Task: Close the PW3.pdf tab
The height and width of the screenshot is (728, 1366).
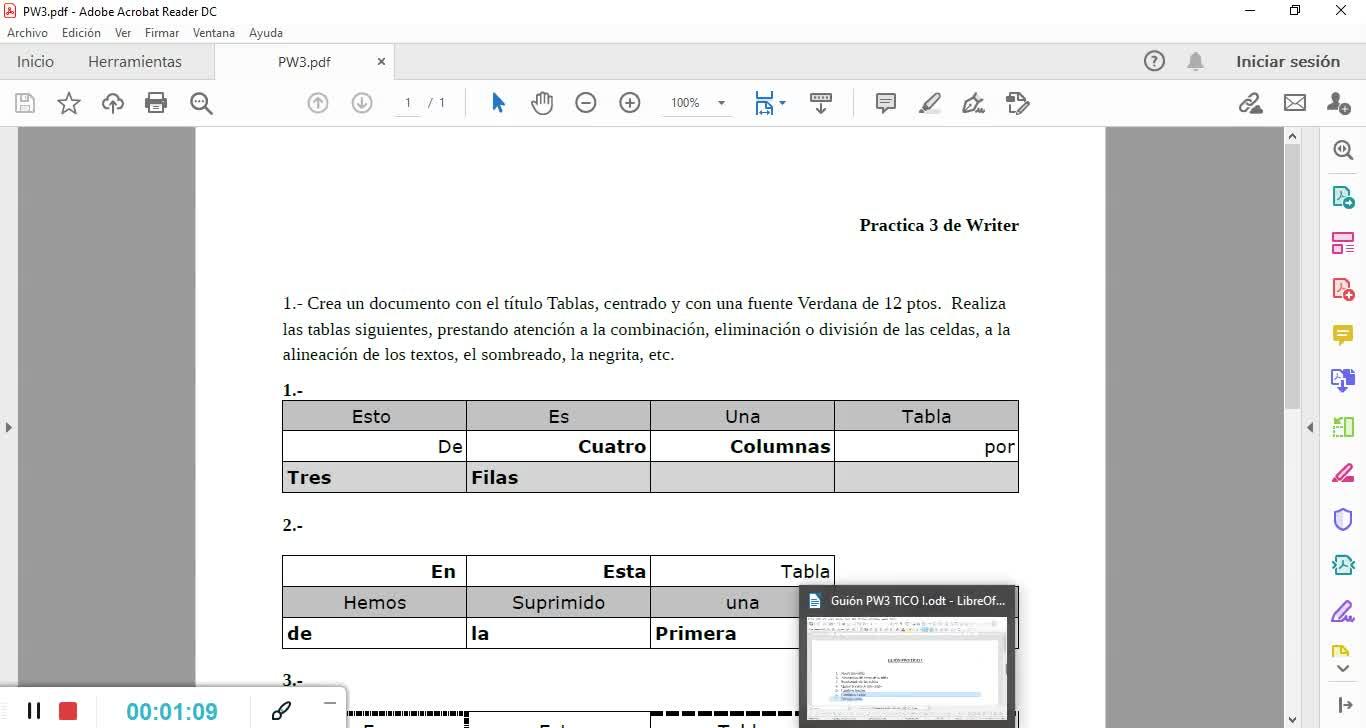Action: pos(381,61)
